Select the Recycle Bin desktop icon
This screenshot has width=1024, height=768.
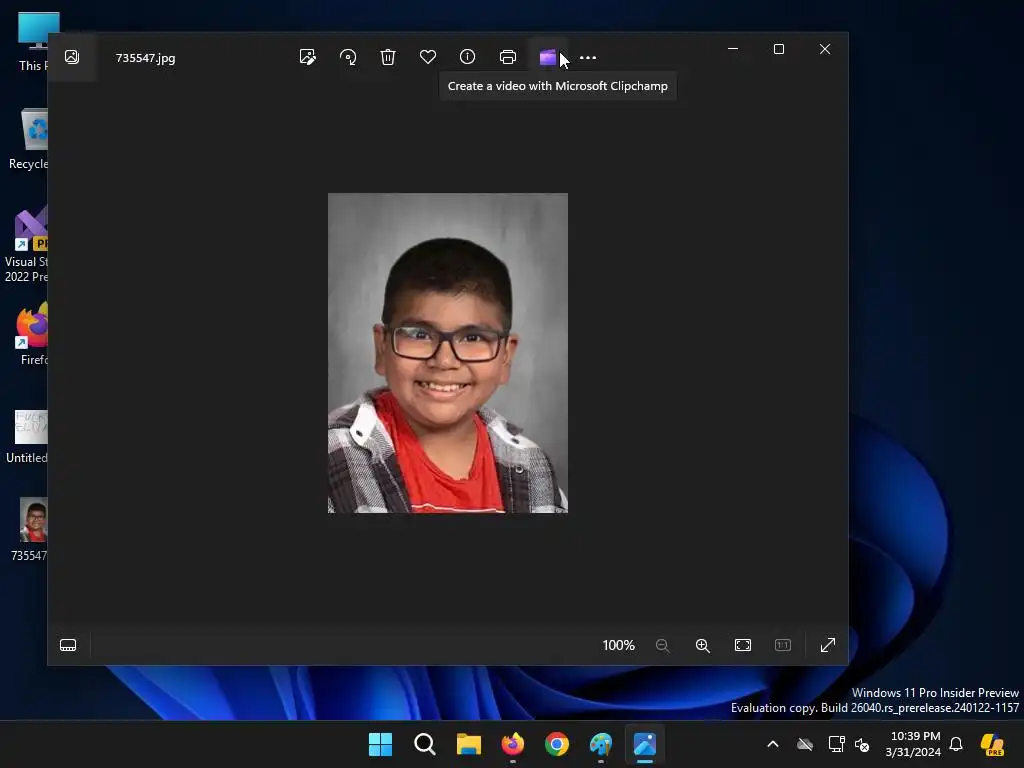click(x=29, y=140)
